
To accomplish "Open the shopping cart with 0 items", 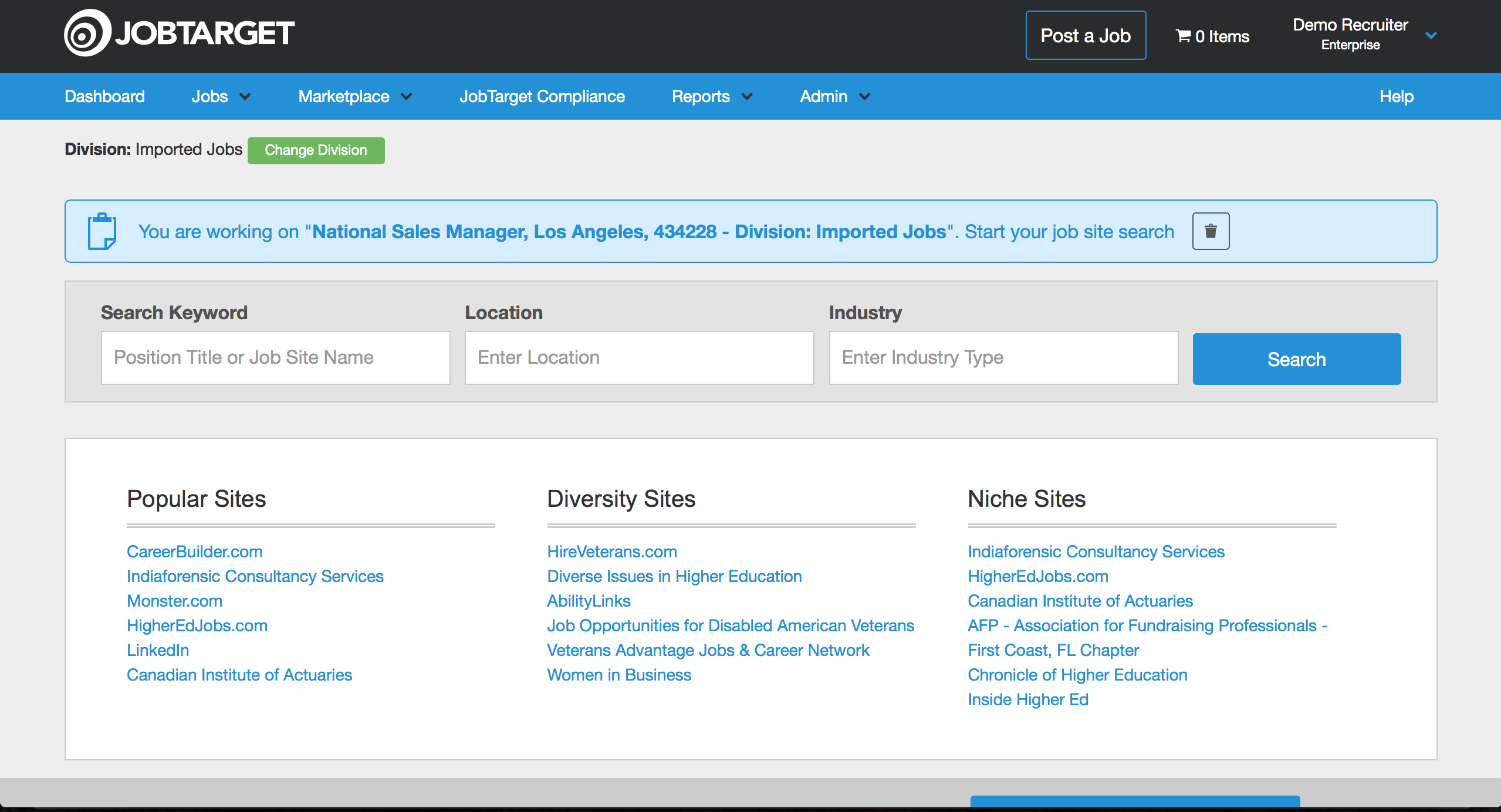I will click(x=1212, y=36).
